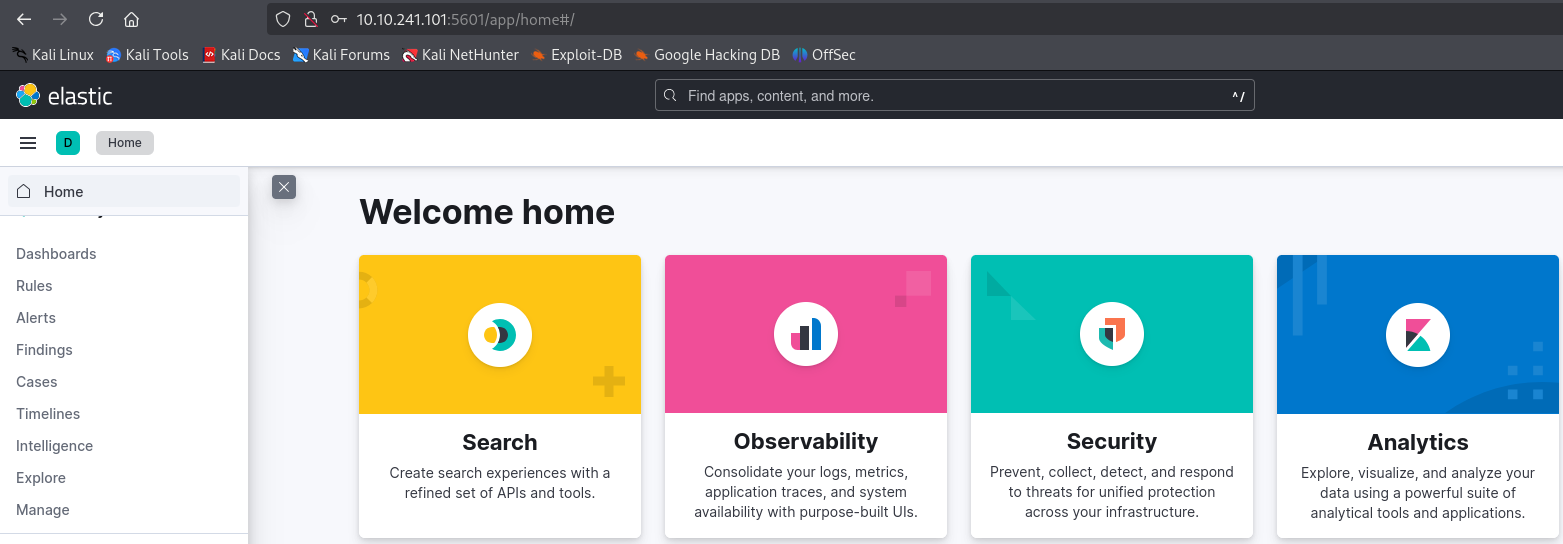Click the insecure connection padlock icon
Image resolution: width=1563 pixels, height=544 pixels.
(310, 19)
